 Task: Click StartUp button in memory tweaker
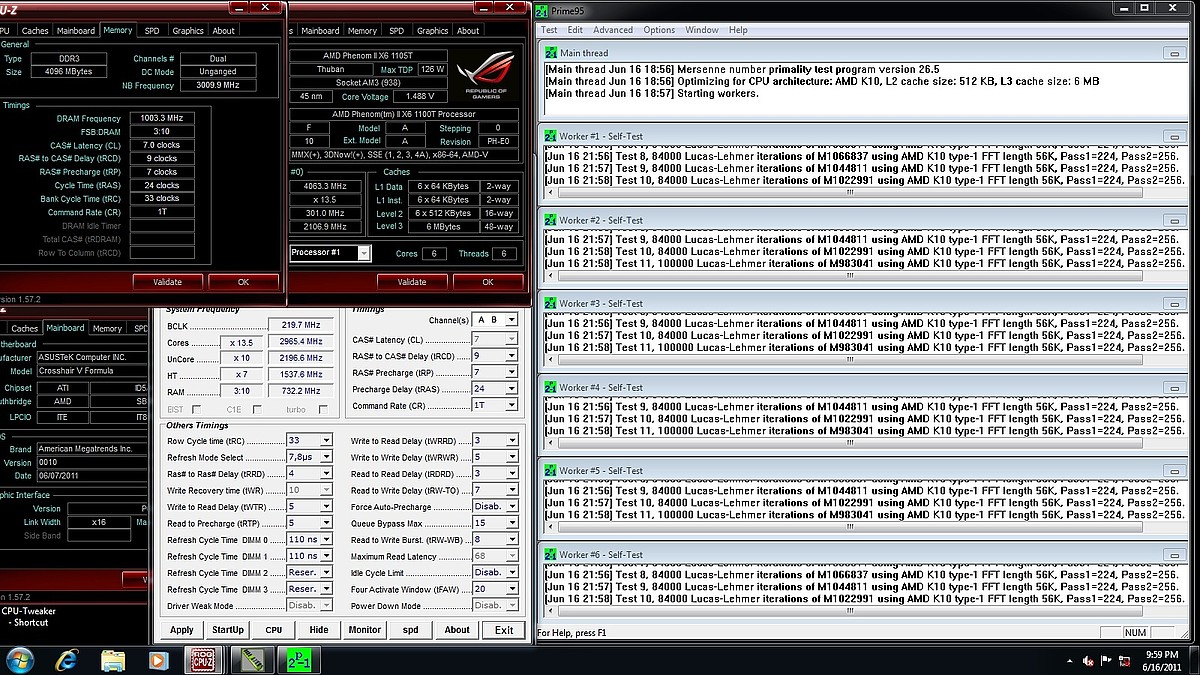click(x=228, y=630)
